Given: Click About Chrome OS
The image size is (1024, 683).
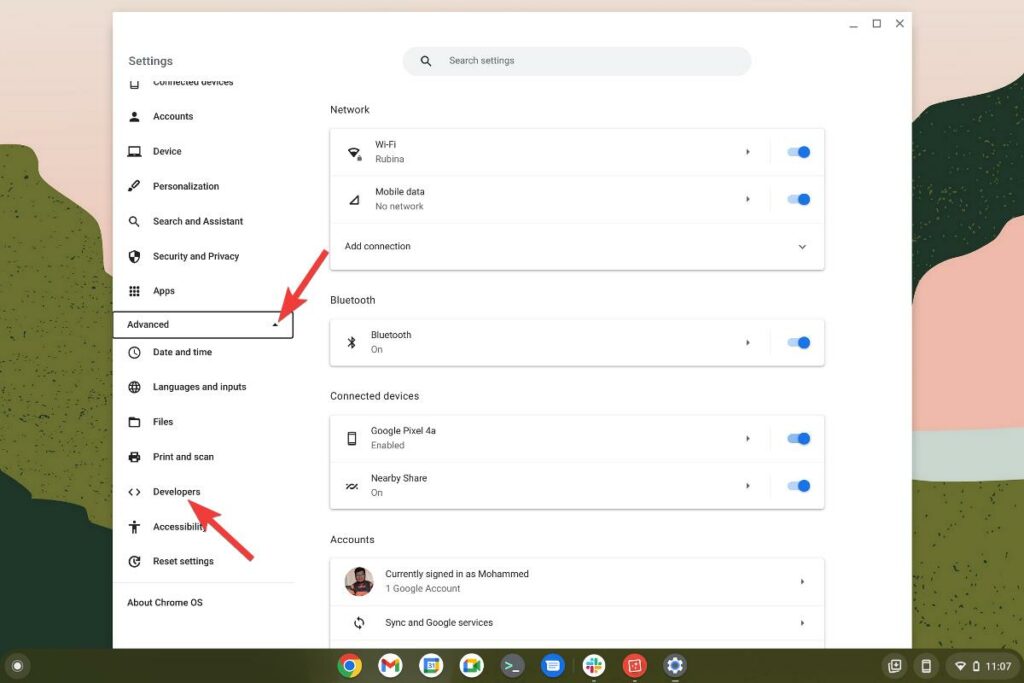Looking at the screenshot, I should click(165, 602).
